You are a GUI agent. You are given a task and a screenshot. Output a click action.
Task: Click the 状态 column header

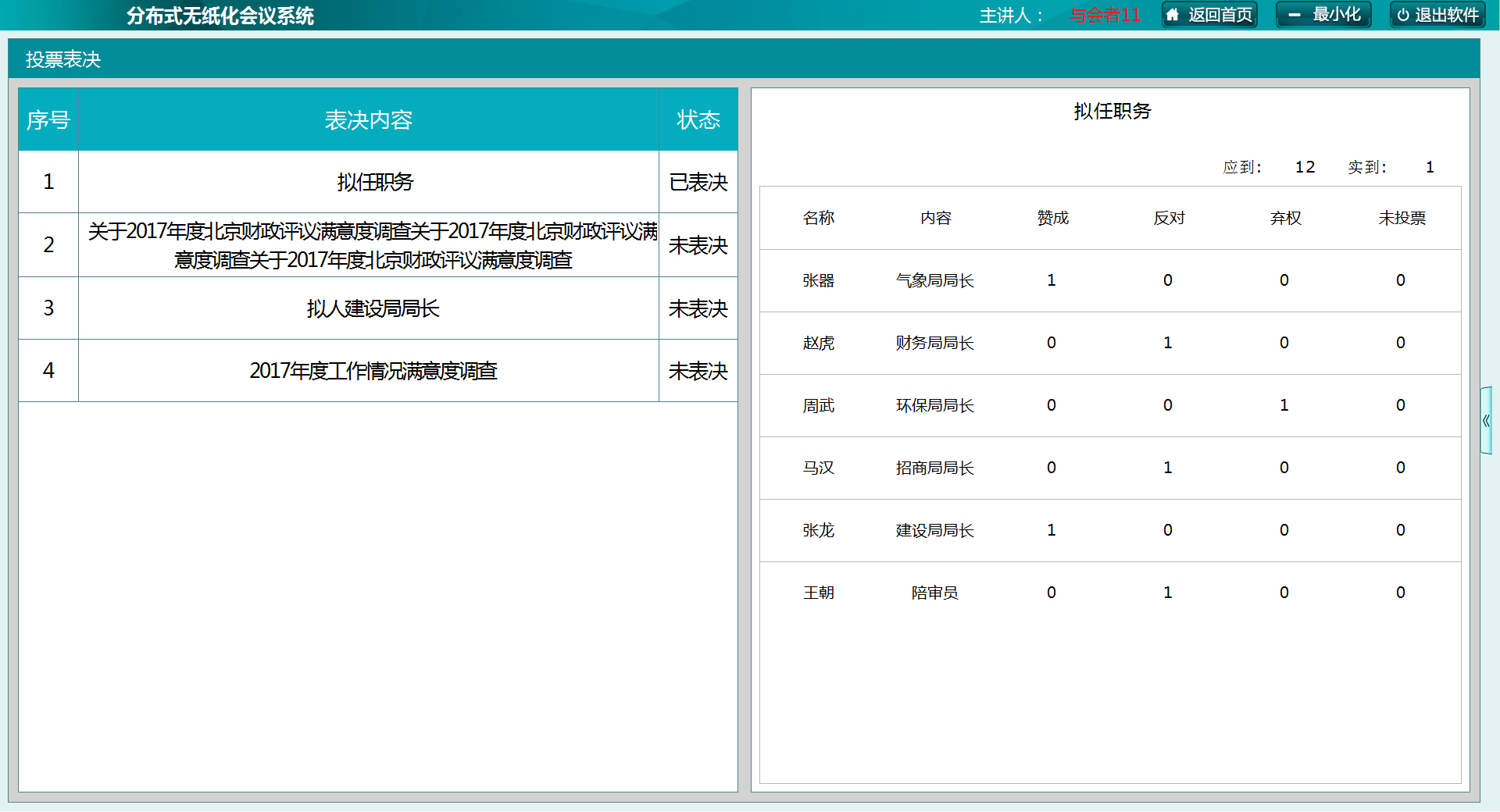(698, 120)
